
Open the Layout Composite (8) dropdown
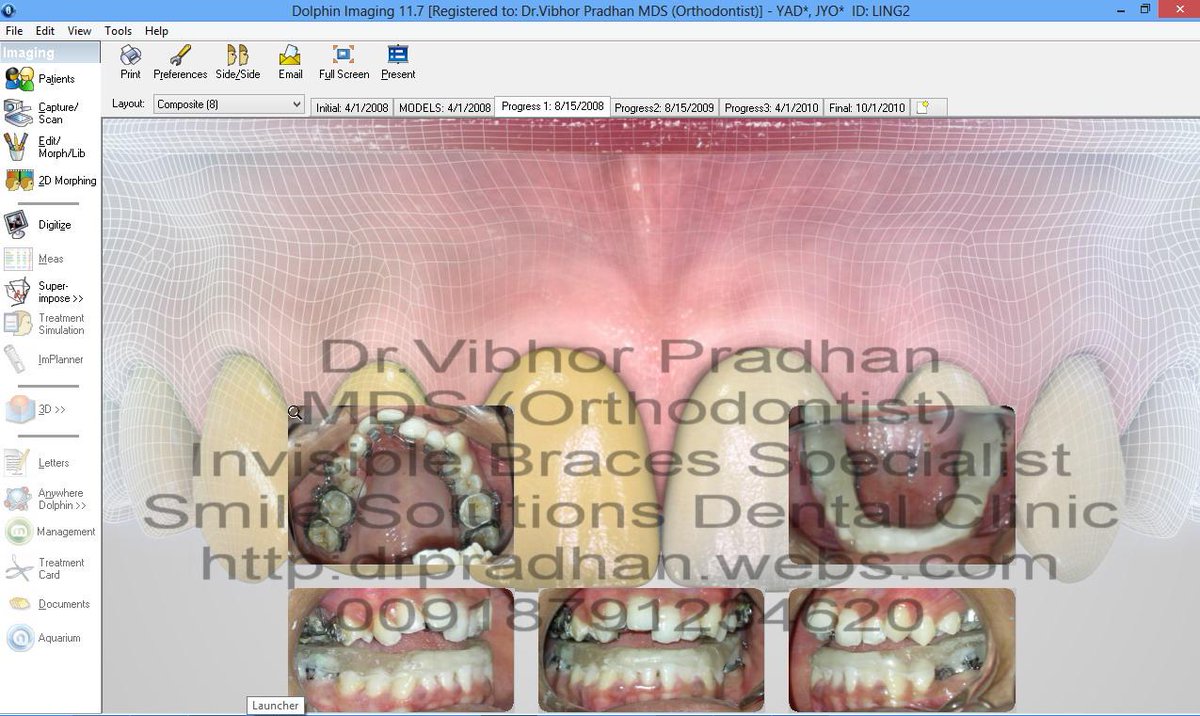228,104
